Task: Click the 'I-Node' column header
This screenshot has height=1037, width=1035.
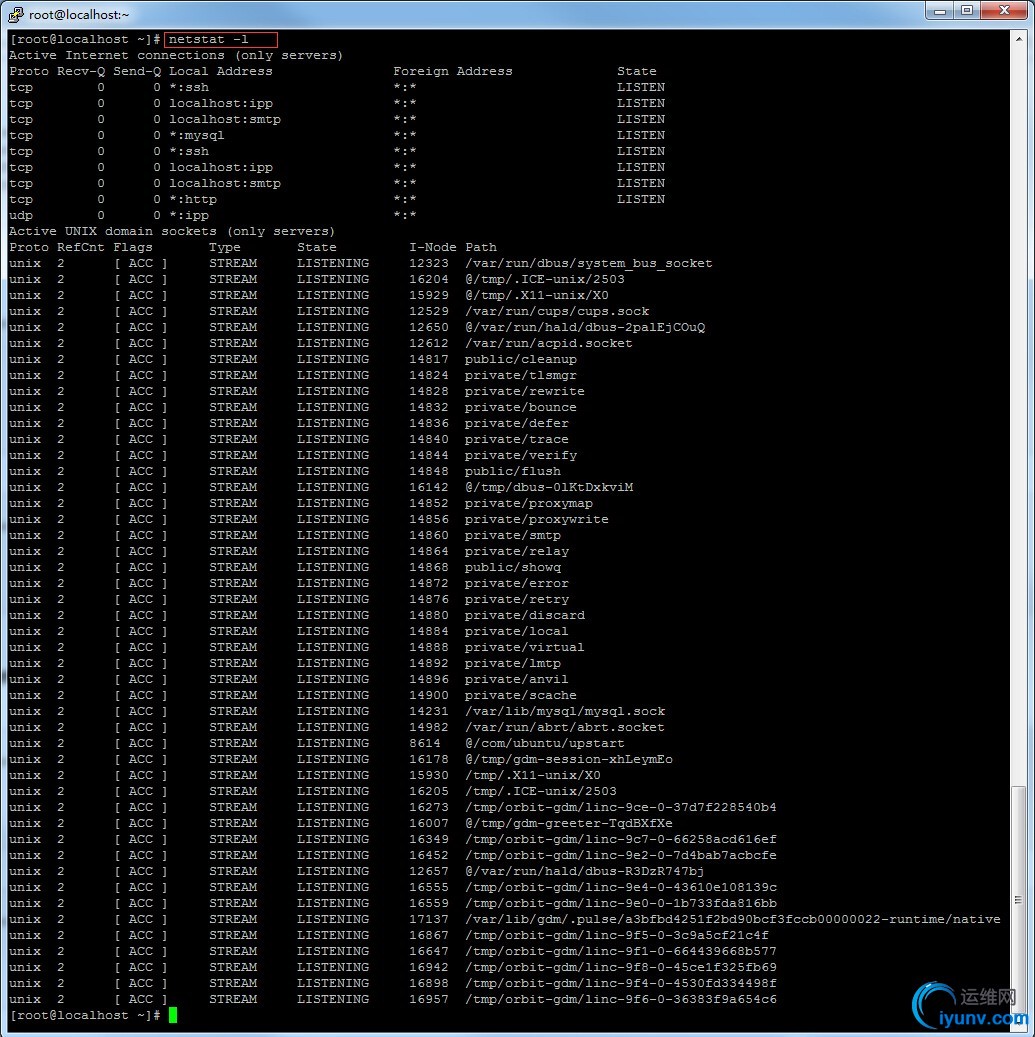Action: 433,247
